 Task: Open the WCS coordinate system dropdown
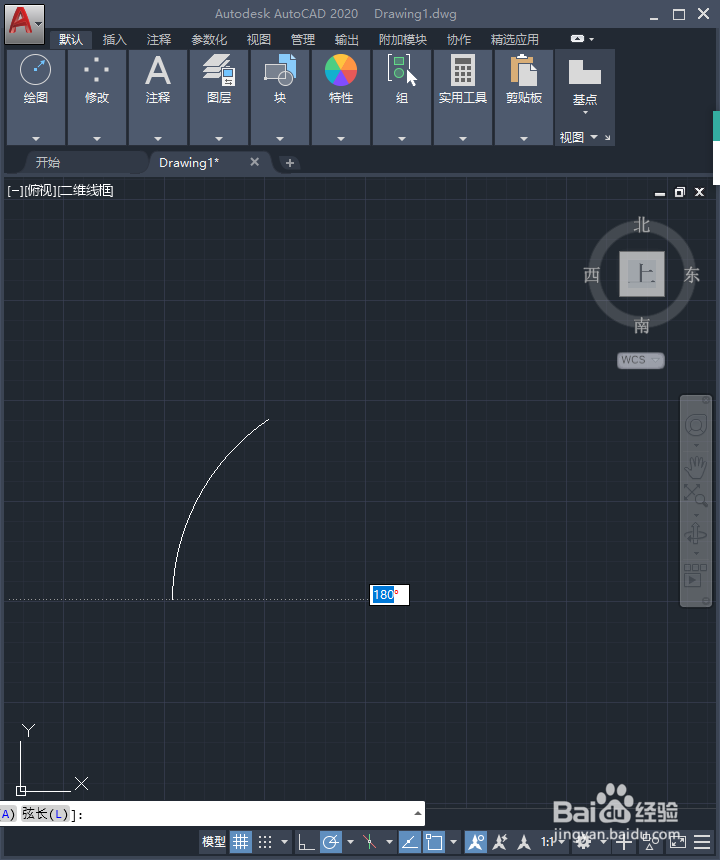click(x=640, y=360)
